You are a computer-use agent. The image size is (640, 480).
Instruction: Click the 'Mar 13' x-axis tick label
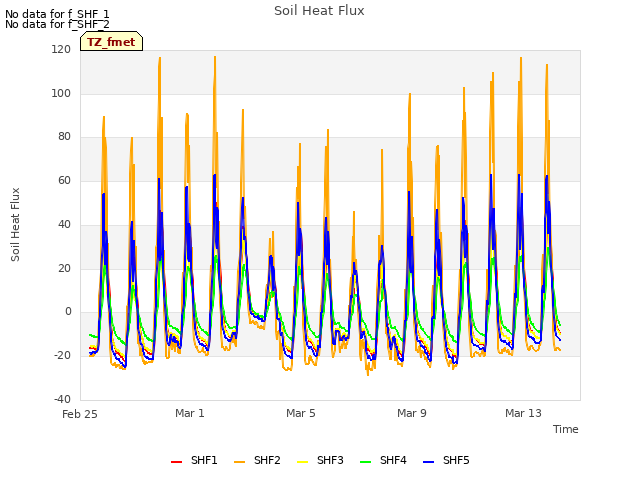[523, 413]
